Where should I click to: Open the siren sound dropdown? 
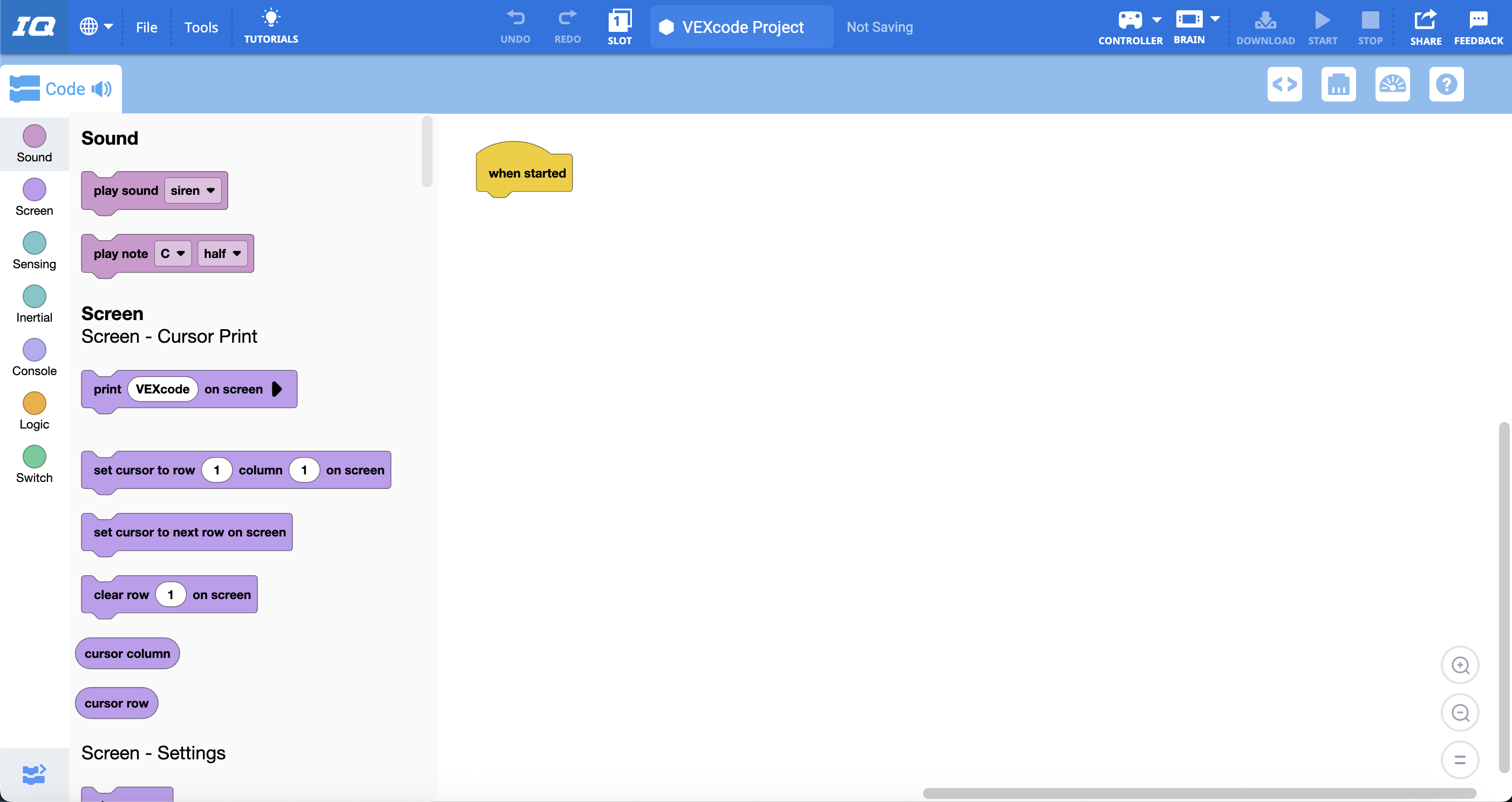194,190
